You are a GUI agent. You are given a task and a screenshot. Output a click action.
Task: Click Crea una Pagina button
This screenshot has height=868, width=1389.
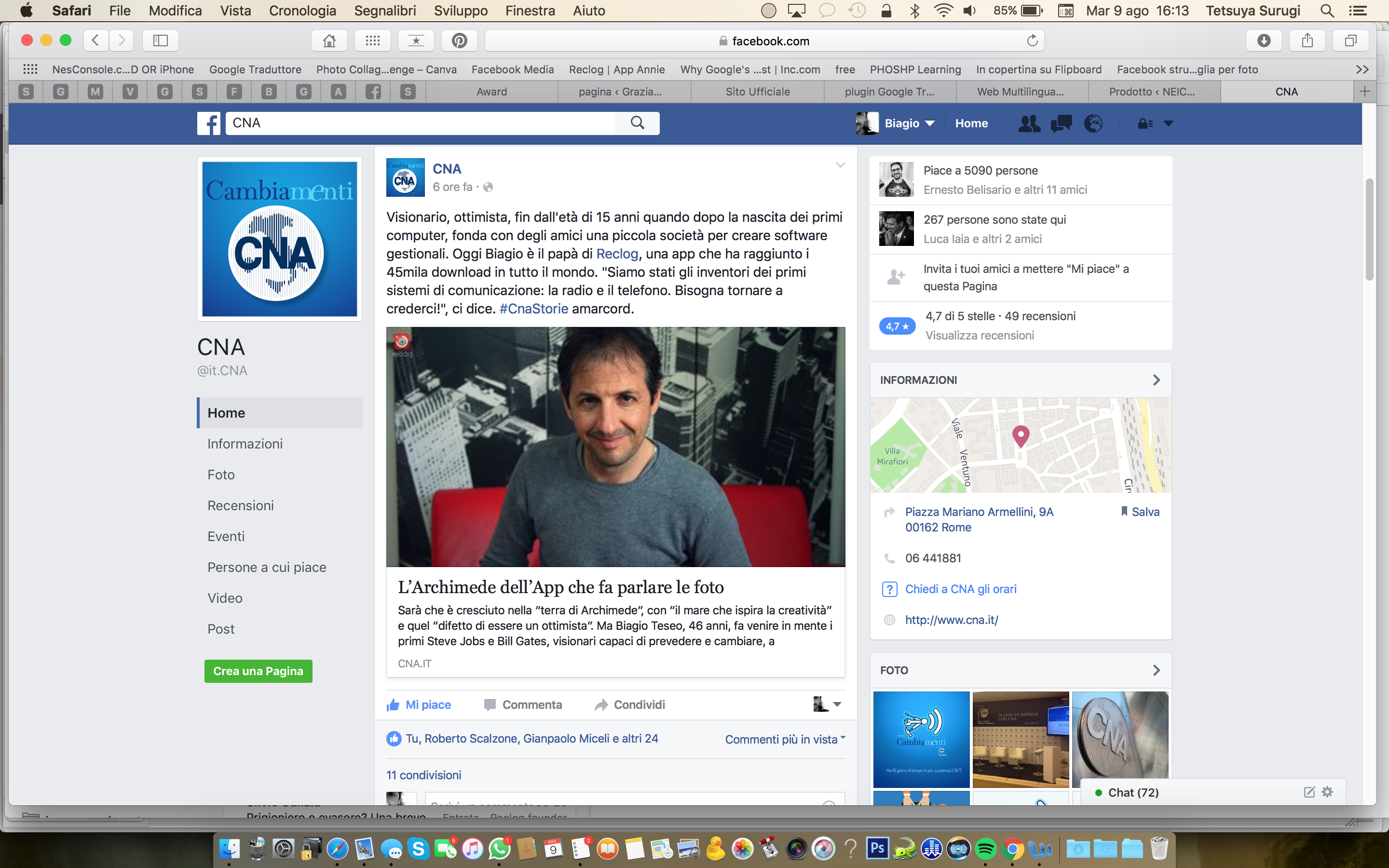[259, 671]
